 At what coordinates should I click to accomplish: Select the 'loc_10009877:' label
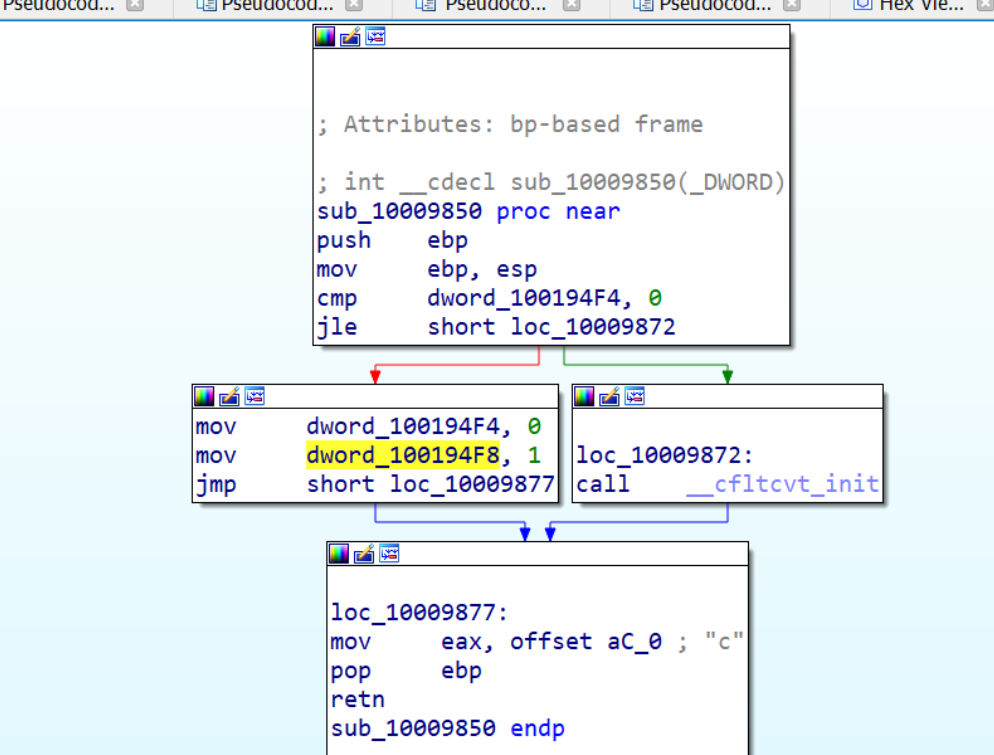(419, 612)
